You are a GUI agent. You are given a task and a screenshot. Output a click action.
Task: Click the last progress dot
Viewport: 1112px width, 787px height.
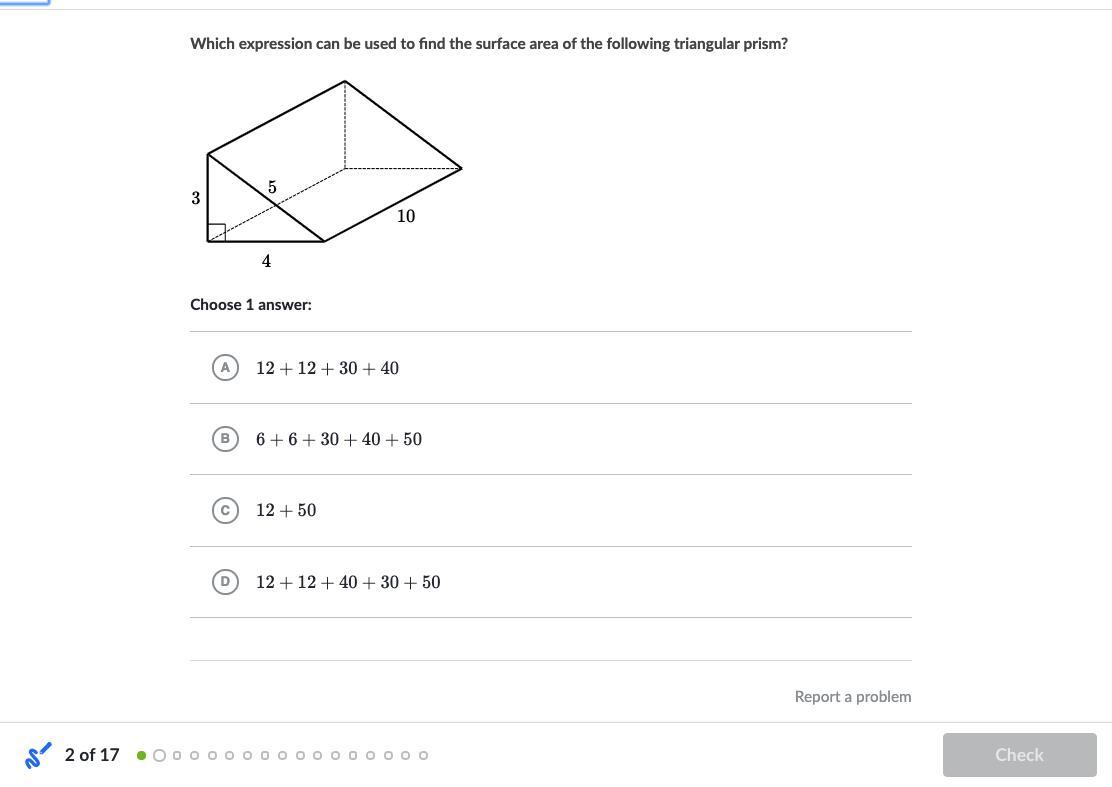423,755
